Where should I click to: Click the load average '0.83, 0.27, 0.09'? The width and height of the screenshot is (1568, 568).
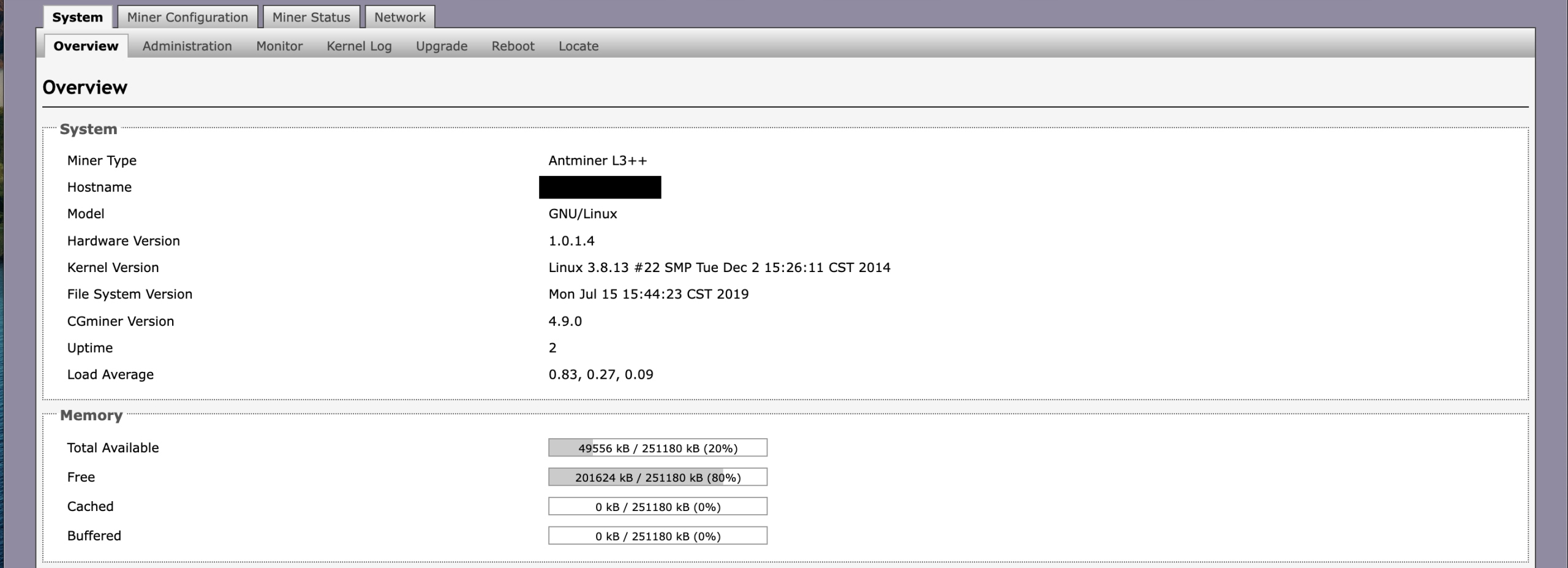tap(601, 374)
